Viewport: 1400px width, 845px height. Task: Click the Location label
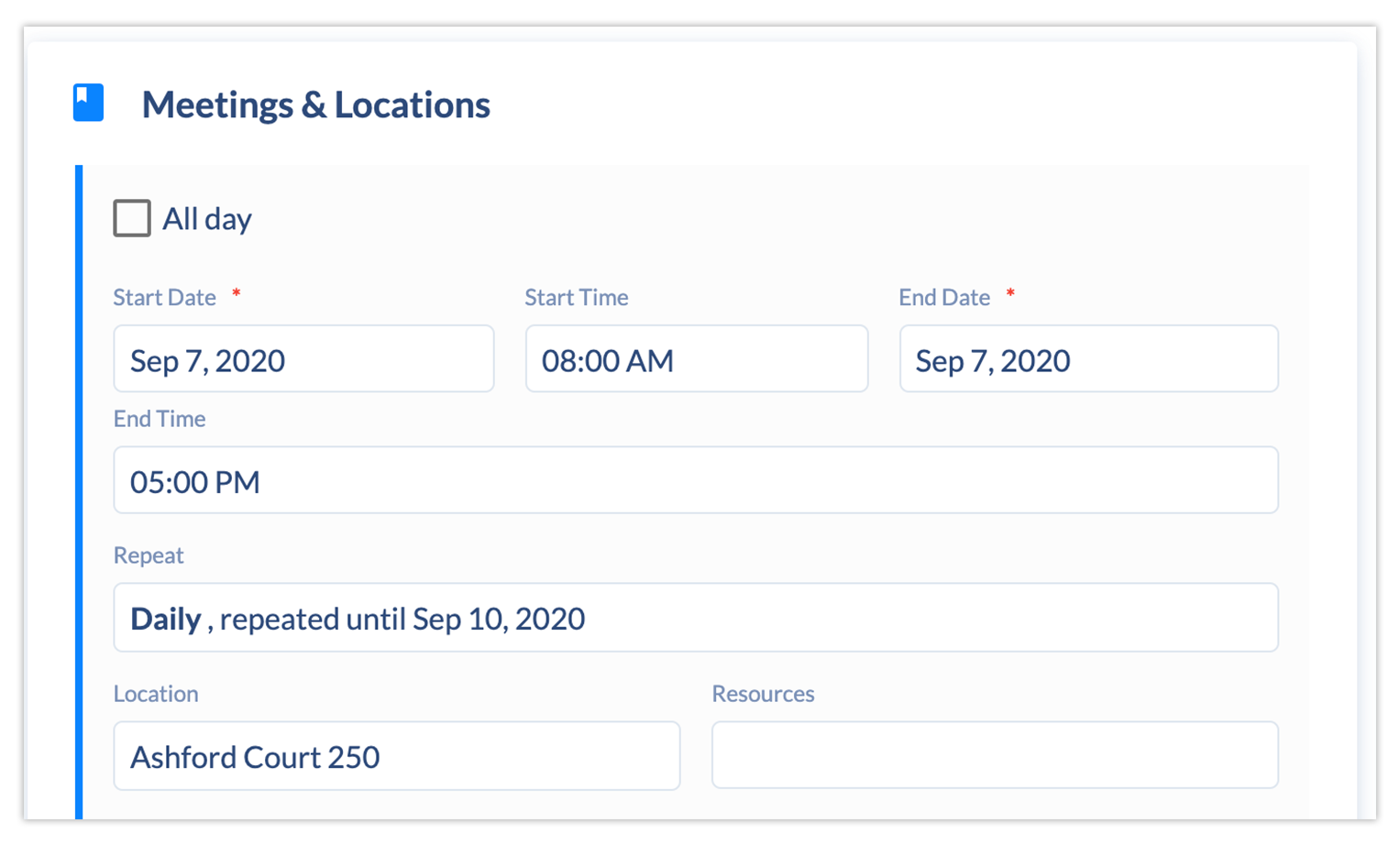tap(156, 694)
